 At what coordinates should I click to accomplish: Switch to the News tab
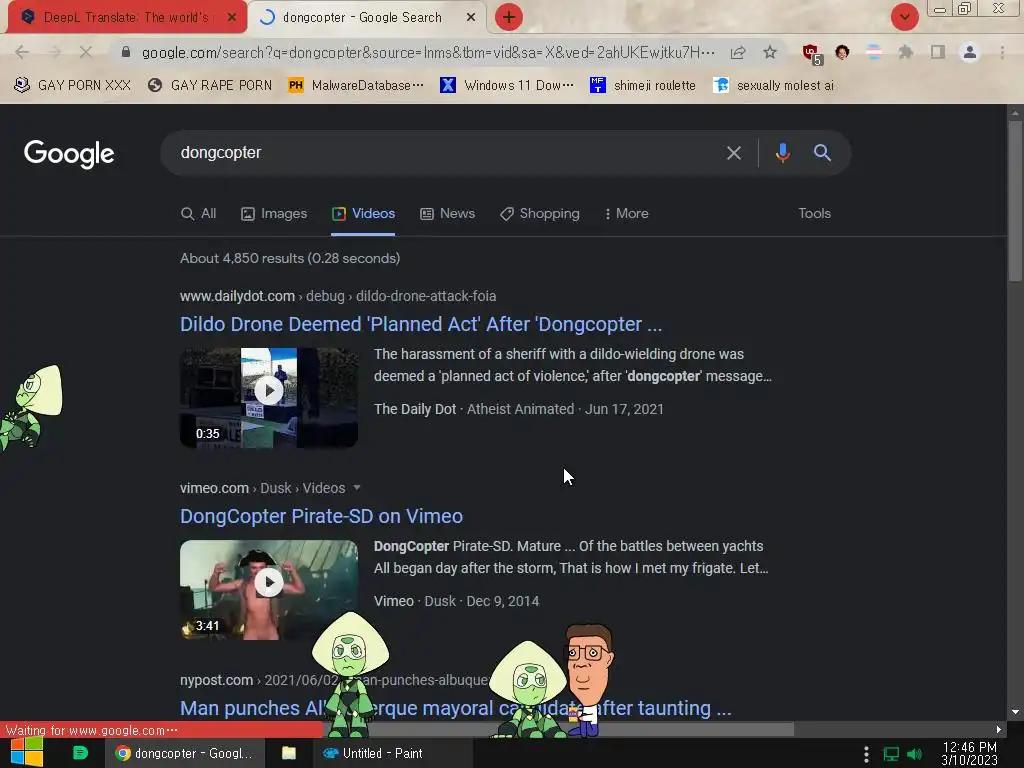[x=447, y=214]
